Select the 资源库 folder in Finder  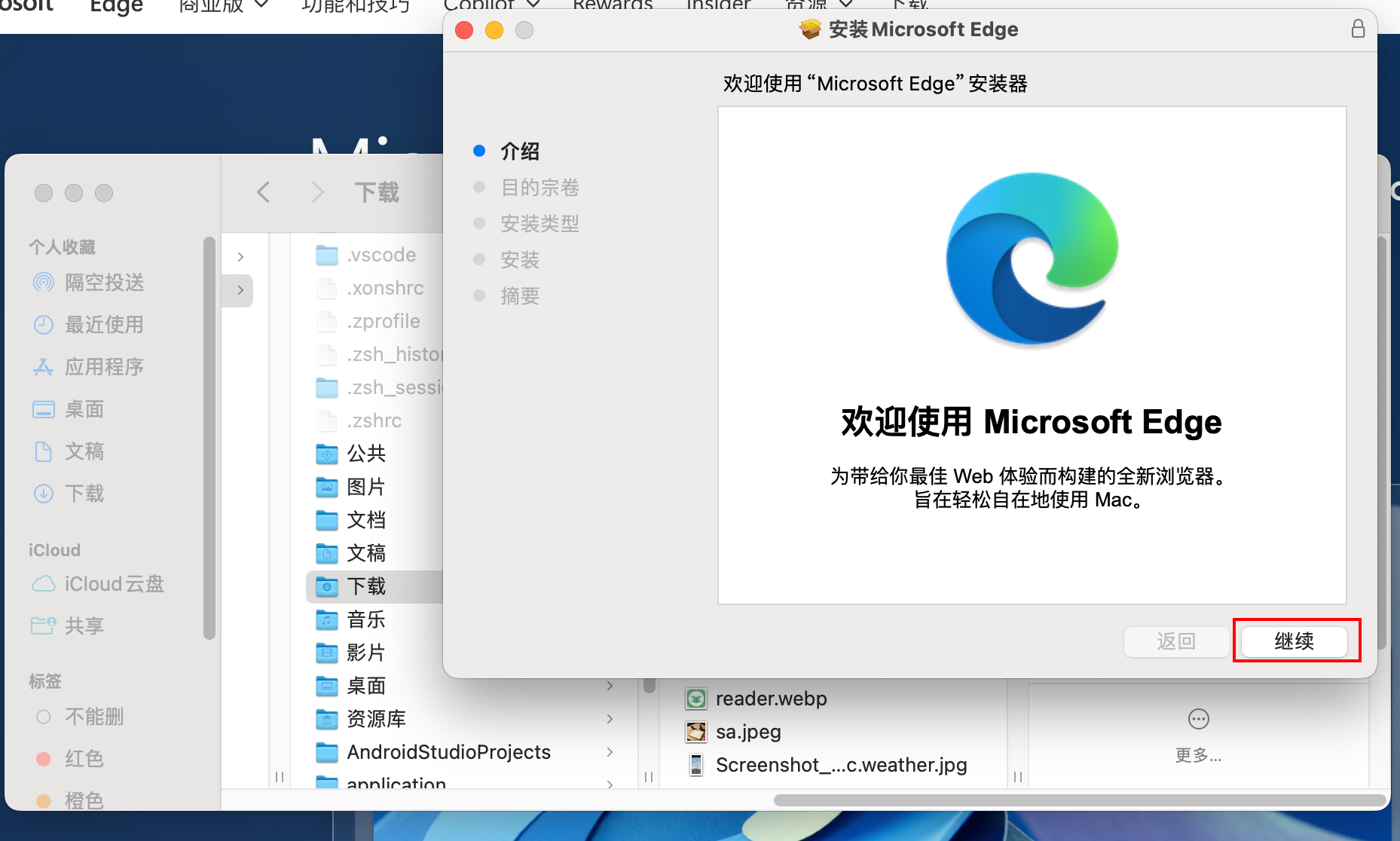(377, 719)
